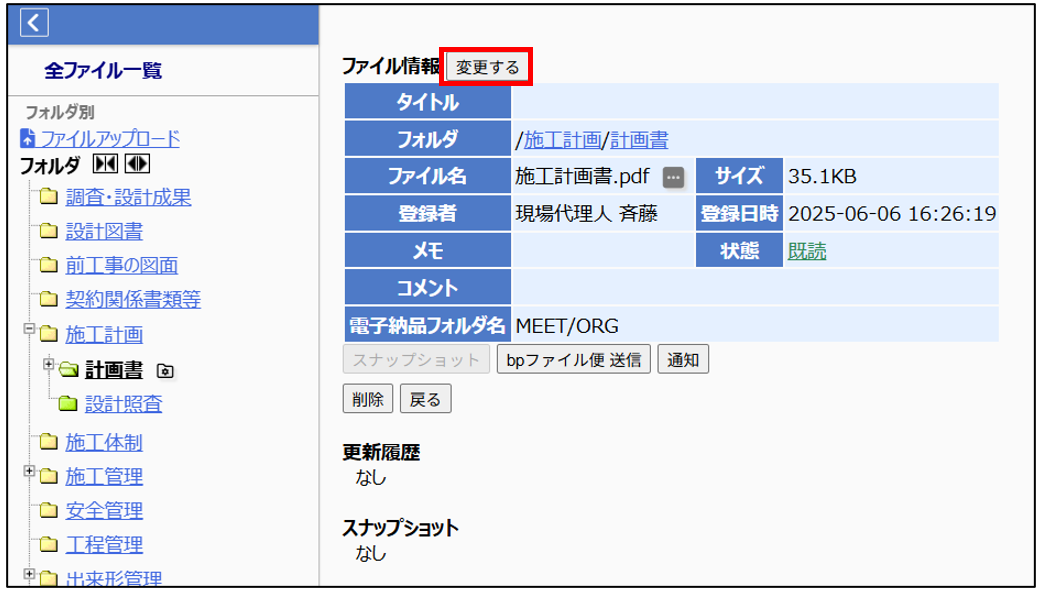Open the 設計図書 folder

point(103,232)
